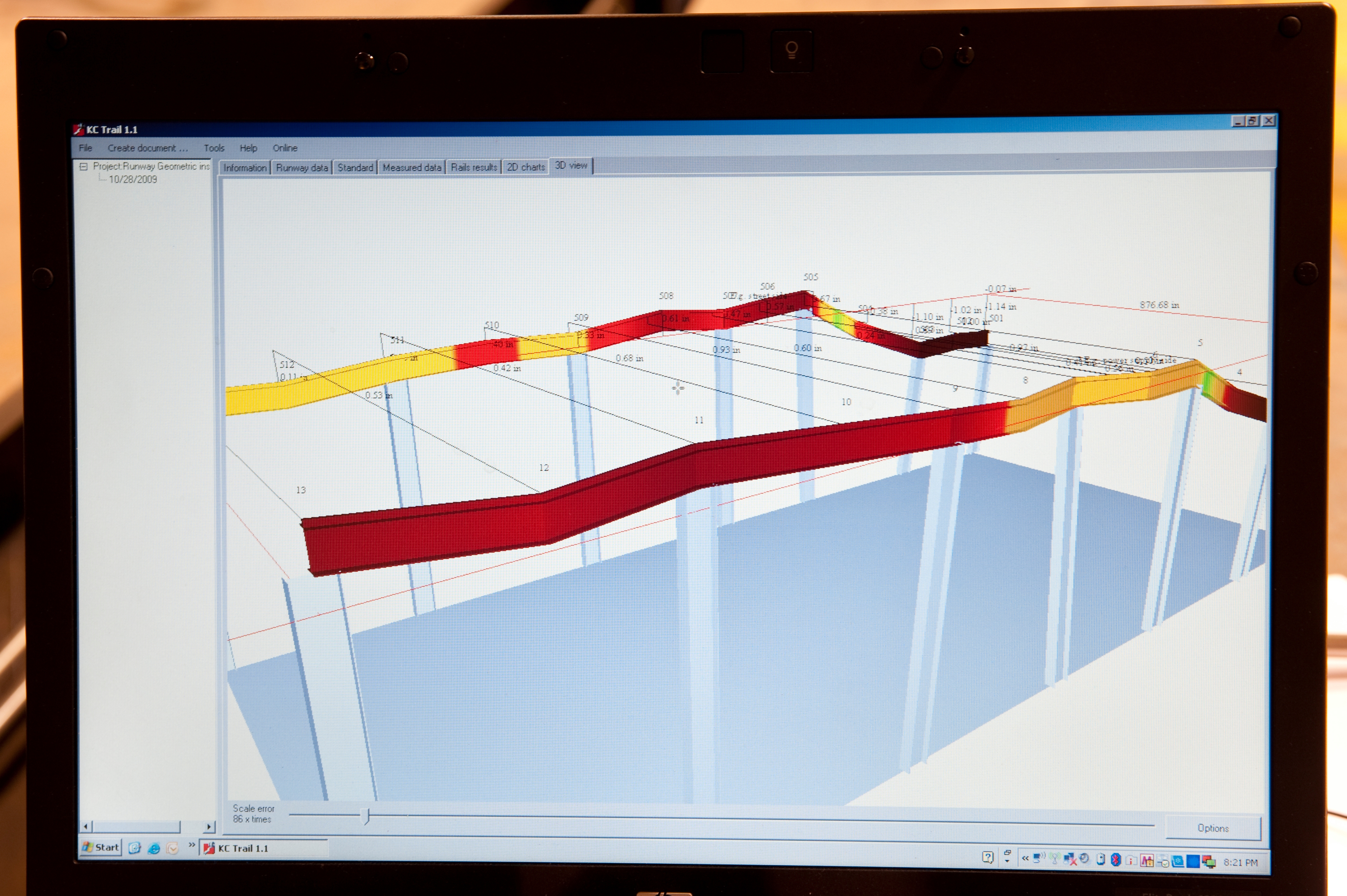This screenshot has width=1347, height=896.
Task: Switch to the 2D charts tab
Action: click(526, 167)
